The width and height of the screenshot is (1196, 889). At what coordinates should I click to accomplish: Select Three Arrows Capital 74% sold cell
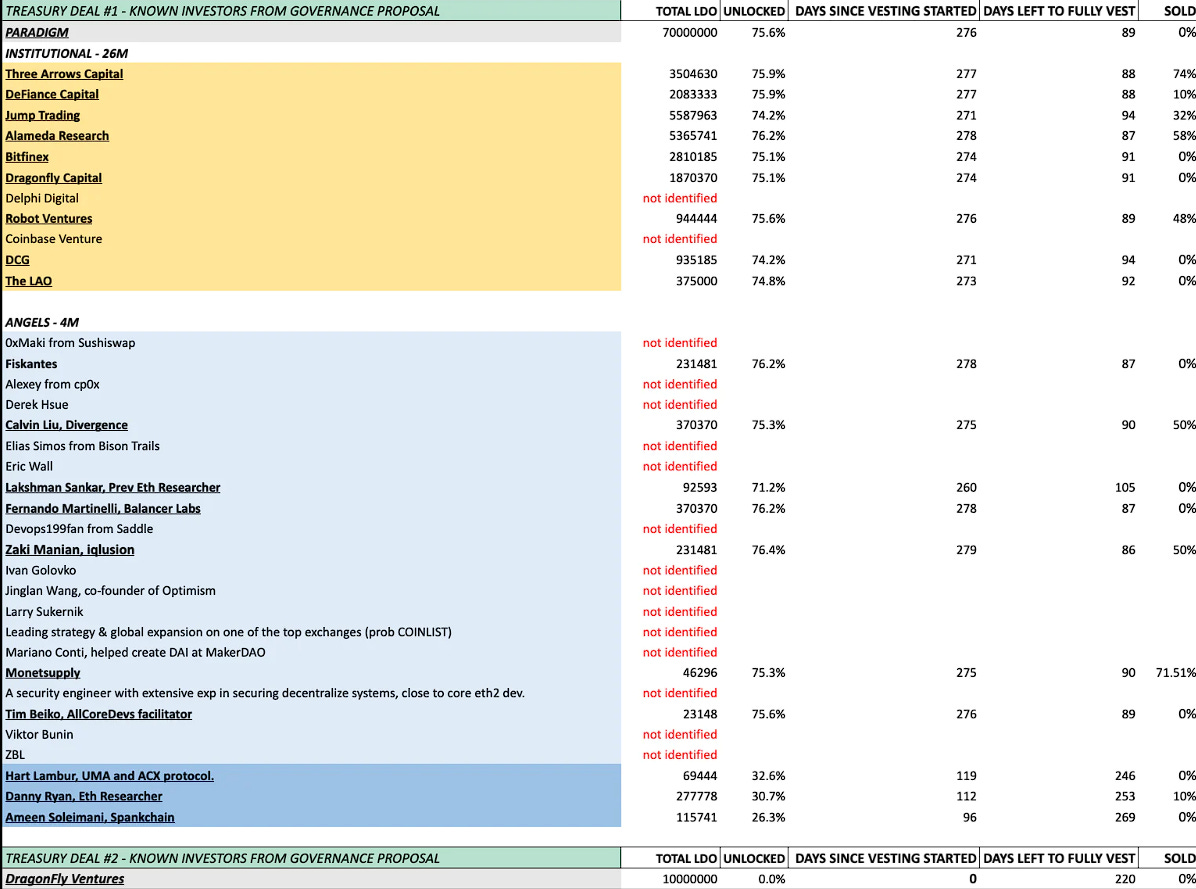[1185, 74]
